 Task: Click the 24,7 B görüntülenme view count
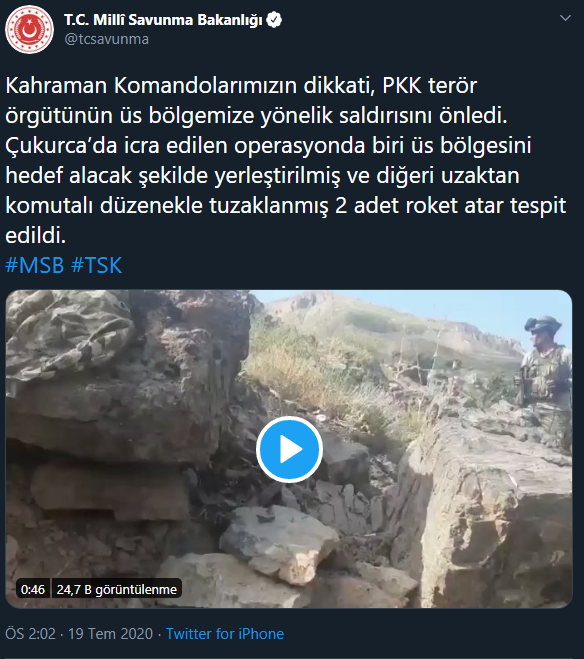point(116,589)
